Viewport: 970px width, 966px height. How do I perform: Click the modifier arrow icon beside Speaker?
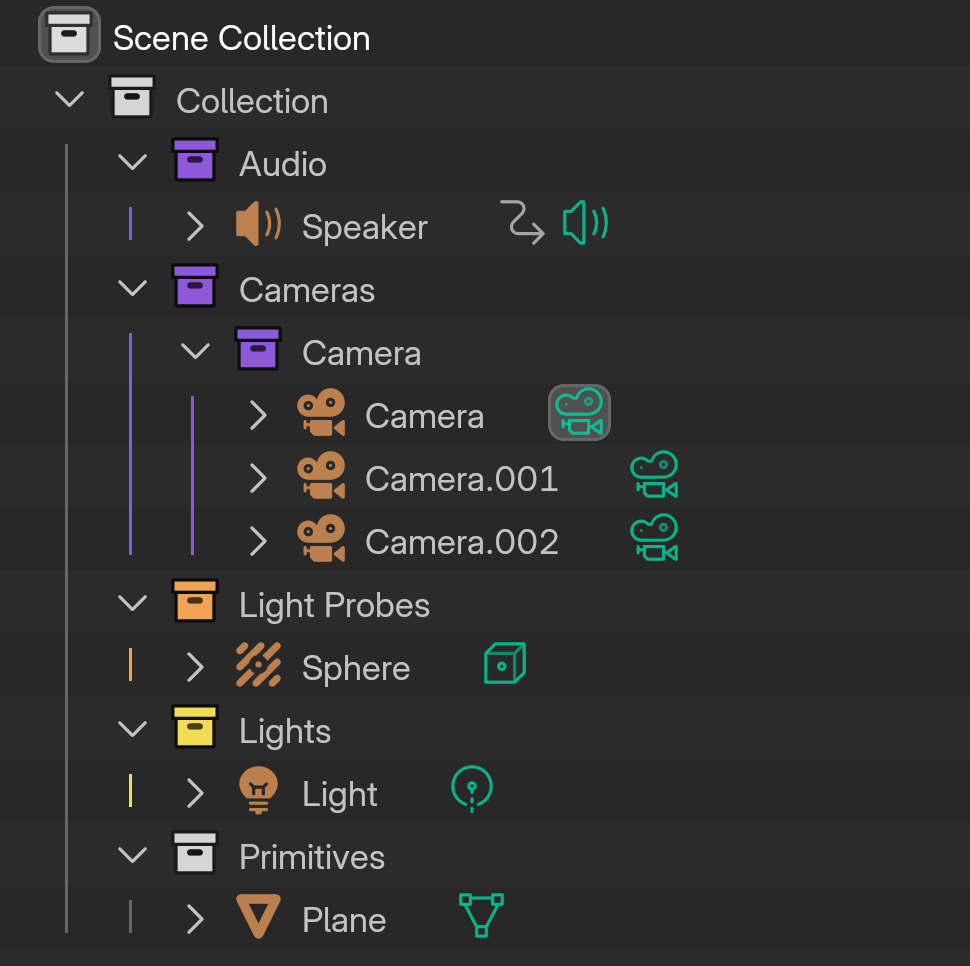point(523,223)
